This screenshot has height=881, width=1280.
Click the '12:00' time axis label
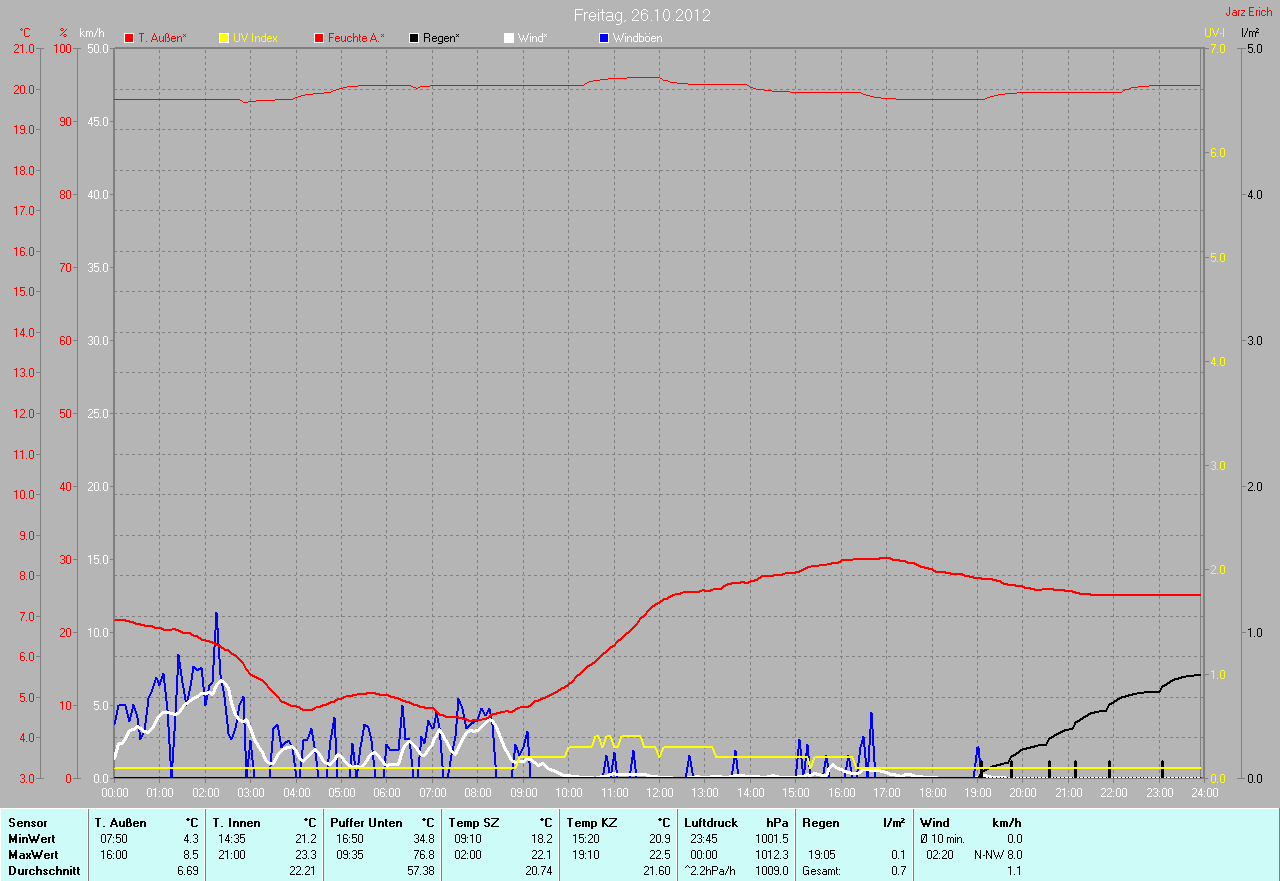[659, 793]
